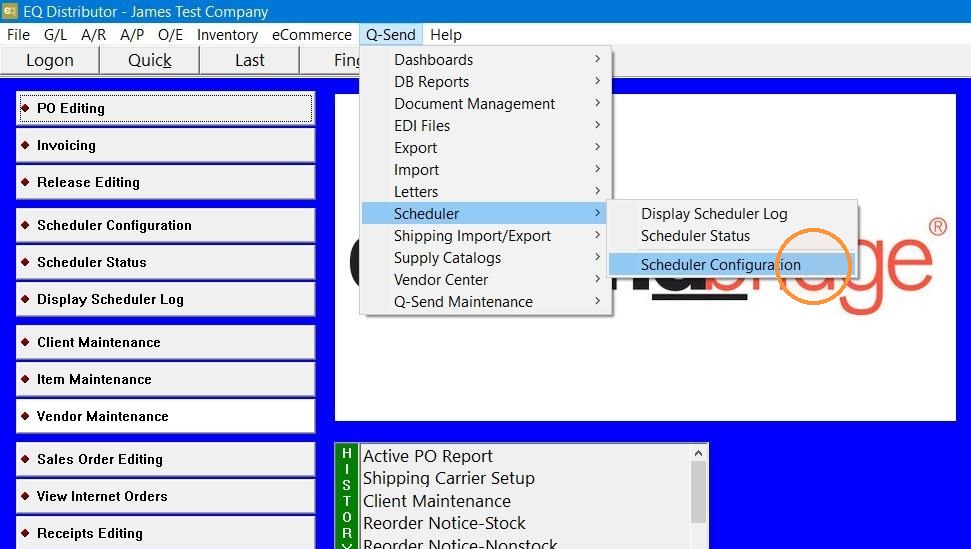Open the G/L menu
The height and width of the screenshot is (549, 971).
point(55,35)
